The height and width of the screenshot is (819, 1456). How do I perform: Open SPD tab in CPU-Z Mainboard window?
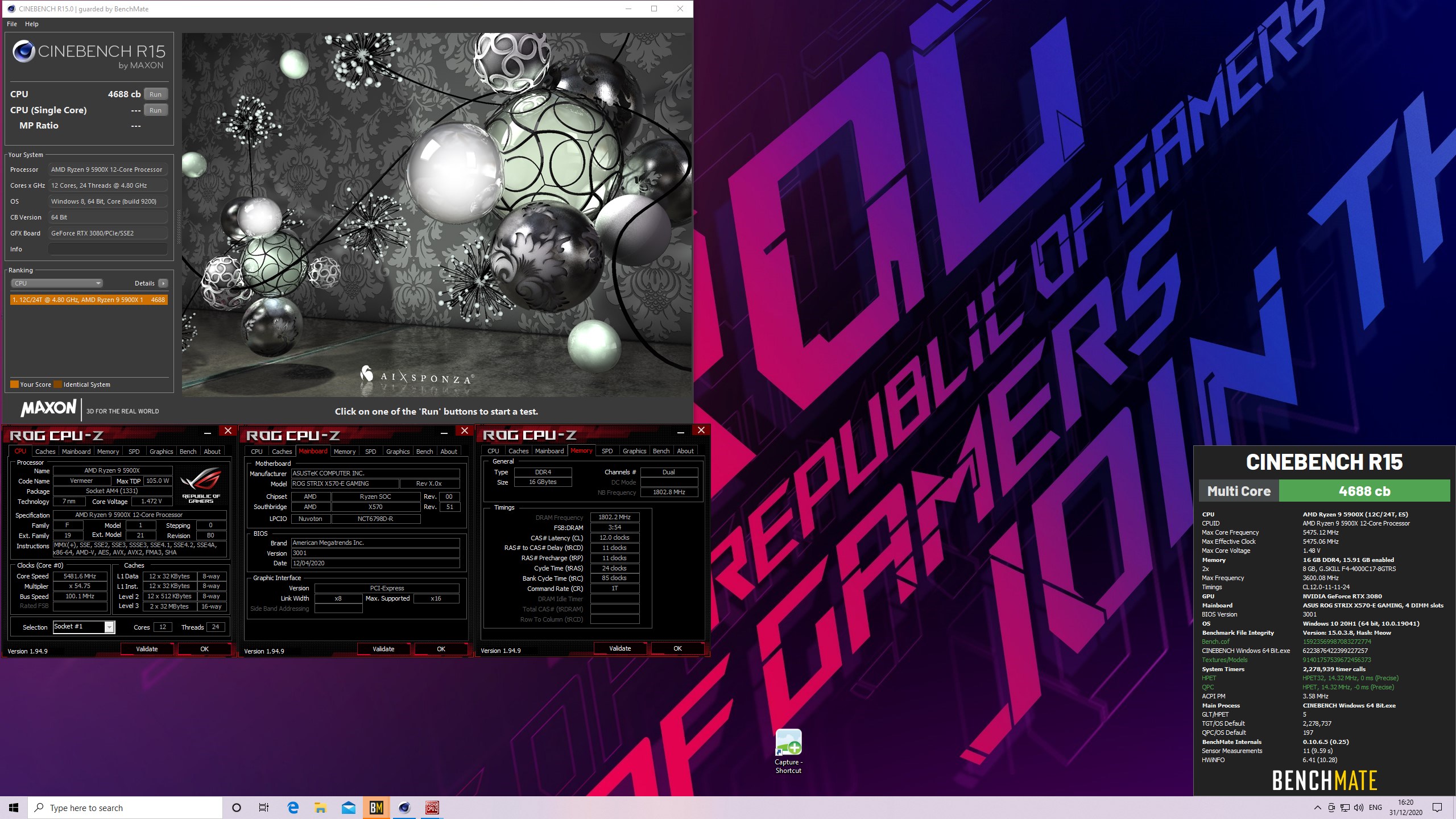click(371, 452)
